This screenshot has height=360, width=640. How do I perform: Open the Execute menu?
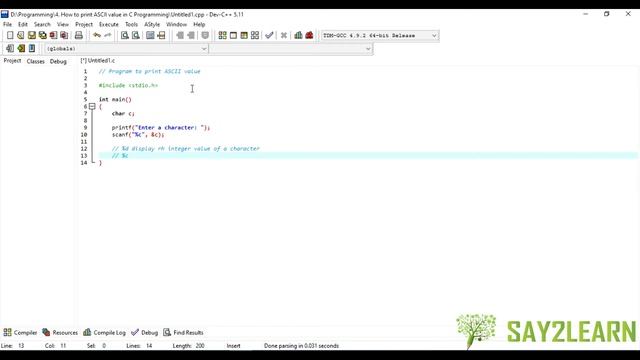(109, 24)
